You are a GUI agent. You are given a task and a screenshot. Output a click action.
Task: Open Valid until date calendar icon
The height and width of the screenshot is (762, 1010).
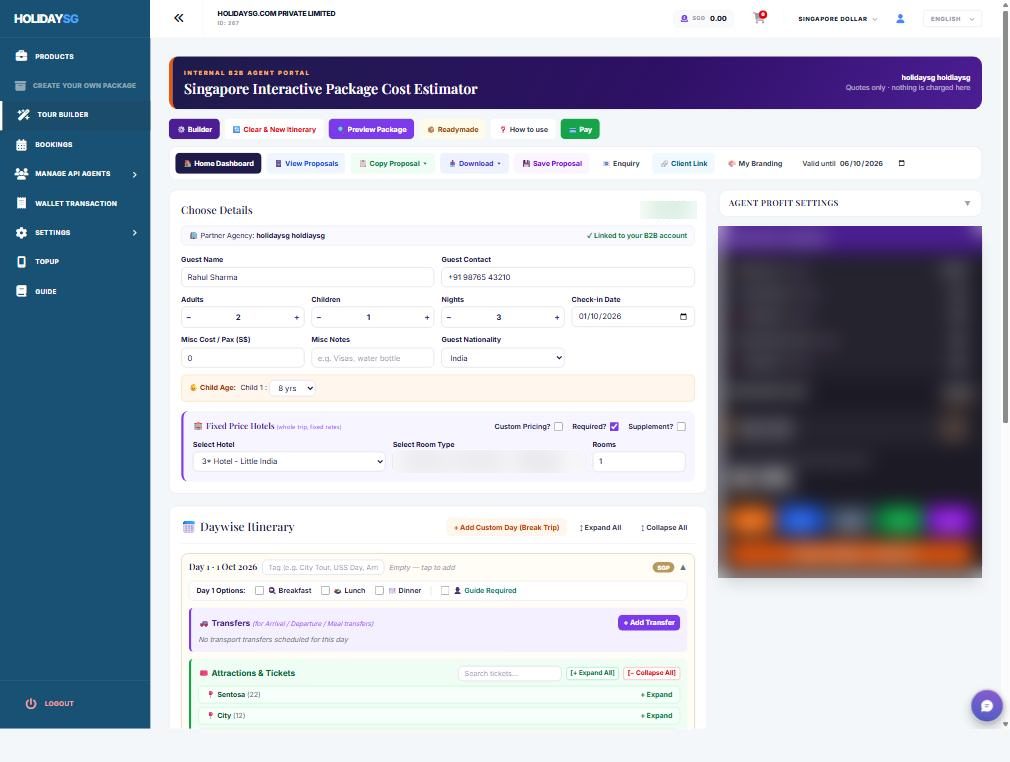(x=901, y=163)
